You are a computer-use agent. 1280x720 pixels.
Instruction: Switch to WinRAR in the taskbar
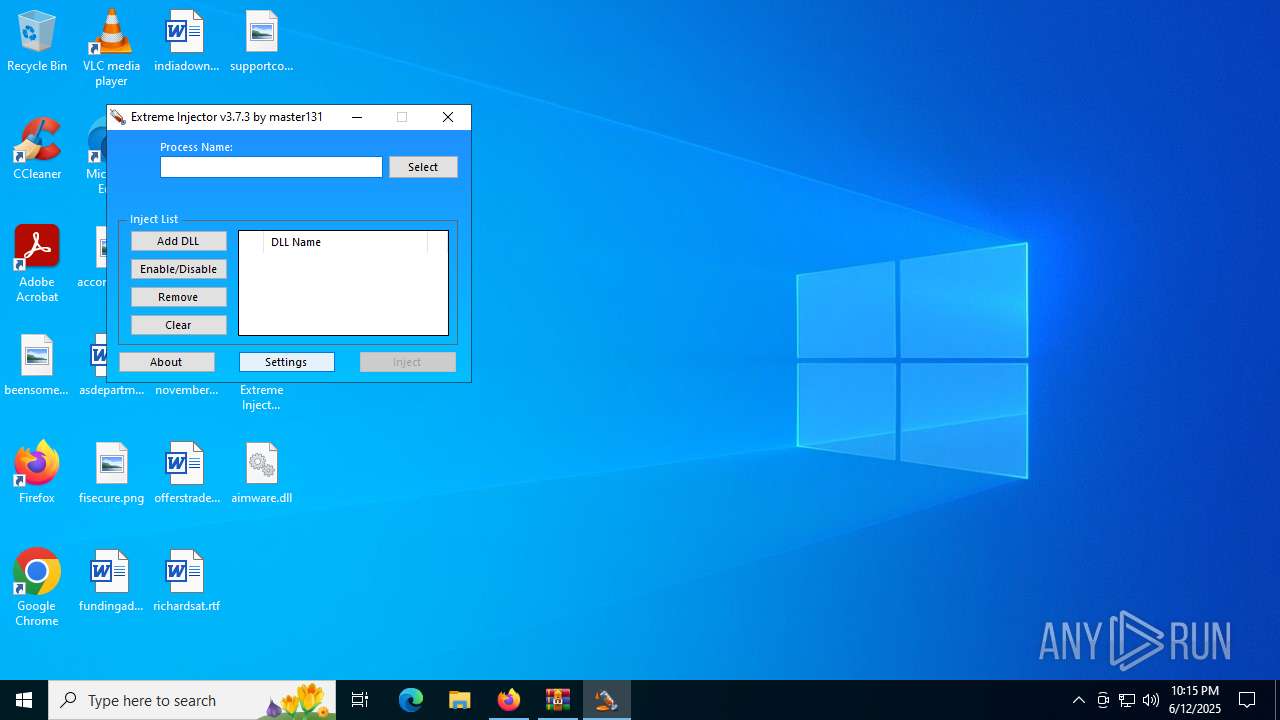(558, 700)
